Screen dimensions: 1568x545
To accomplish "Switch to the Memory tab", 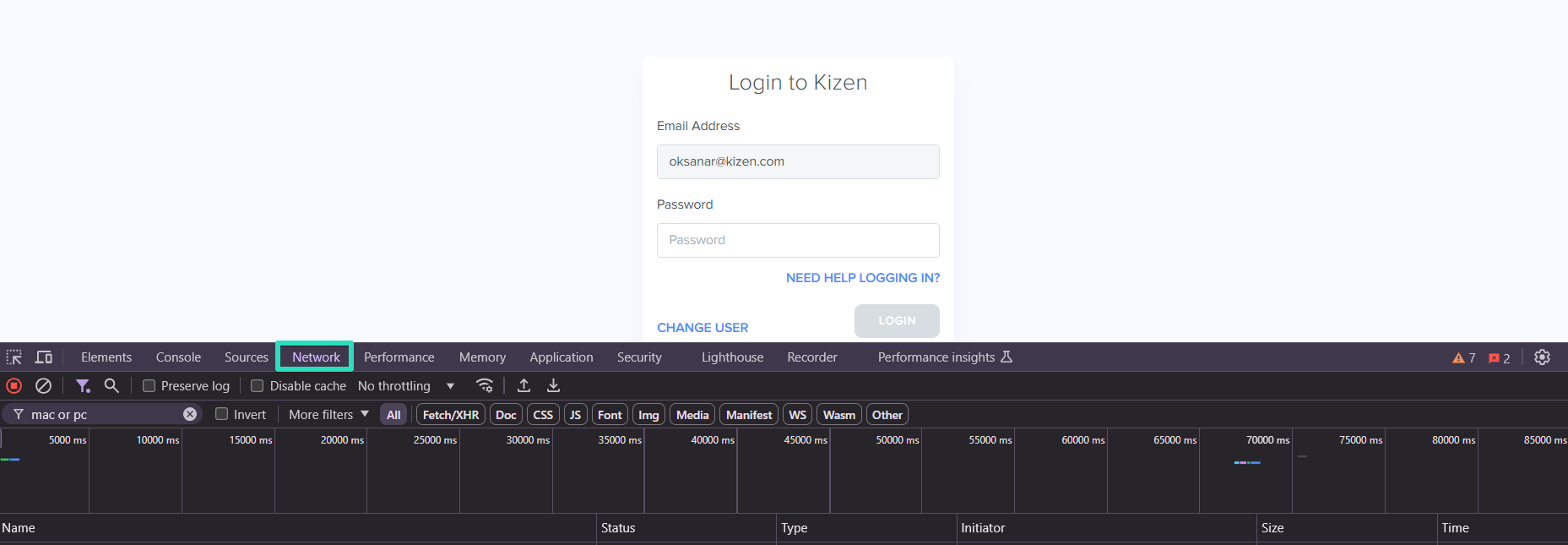I will (x=482, y=357).
